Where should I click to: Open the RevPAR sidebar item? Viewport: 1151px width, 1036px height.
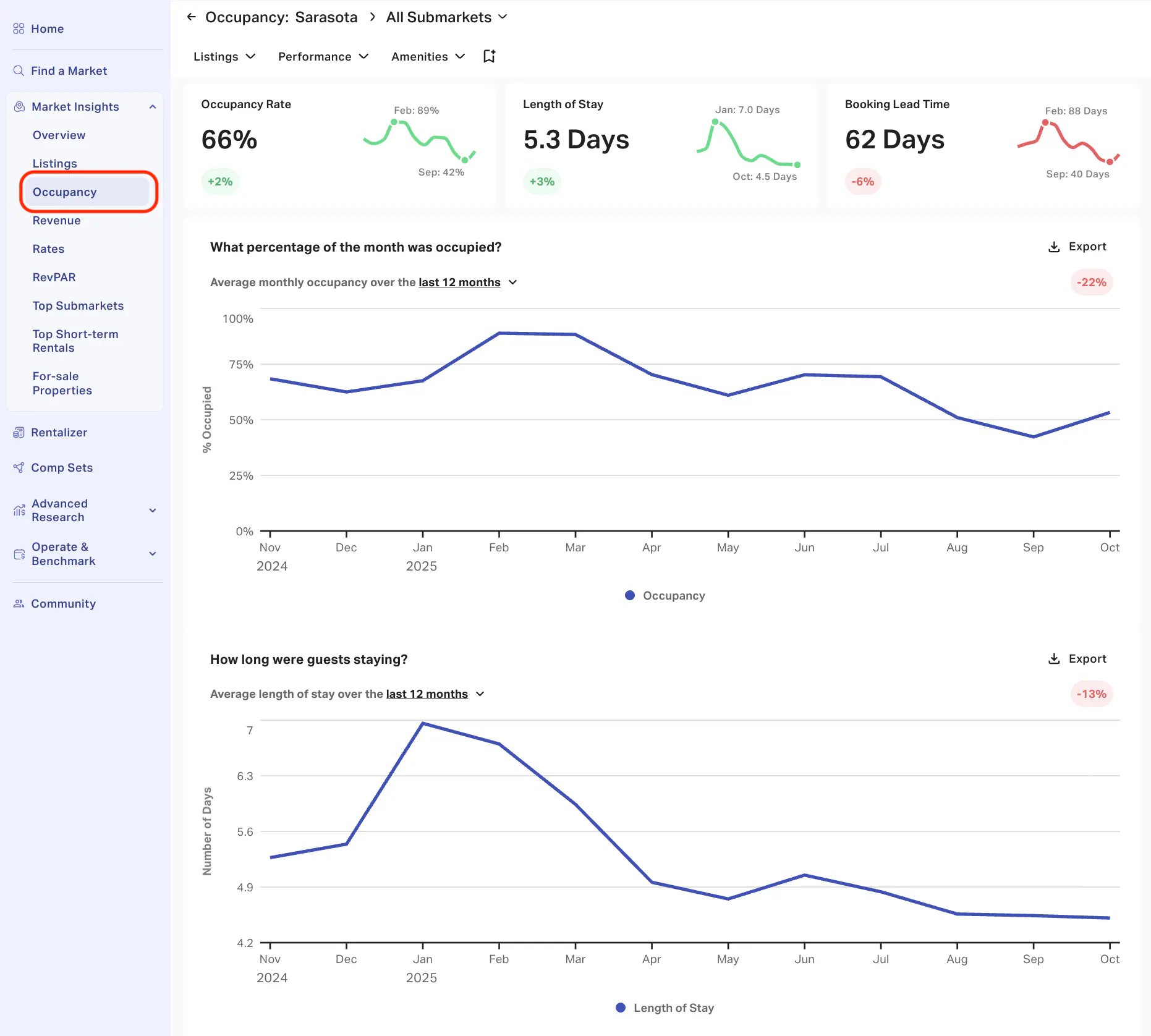[54, 277]
